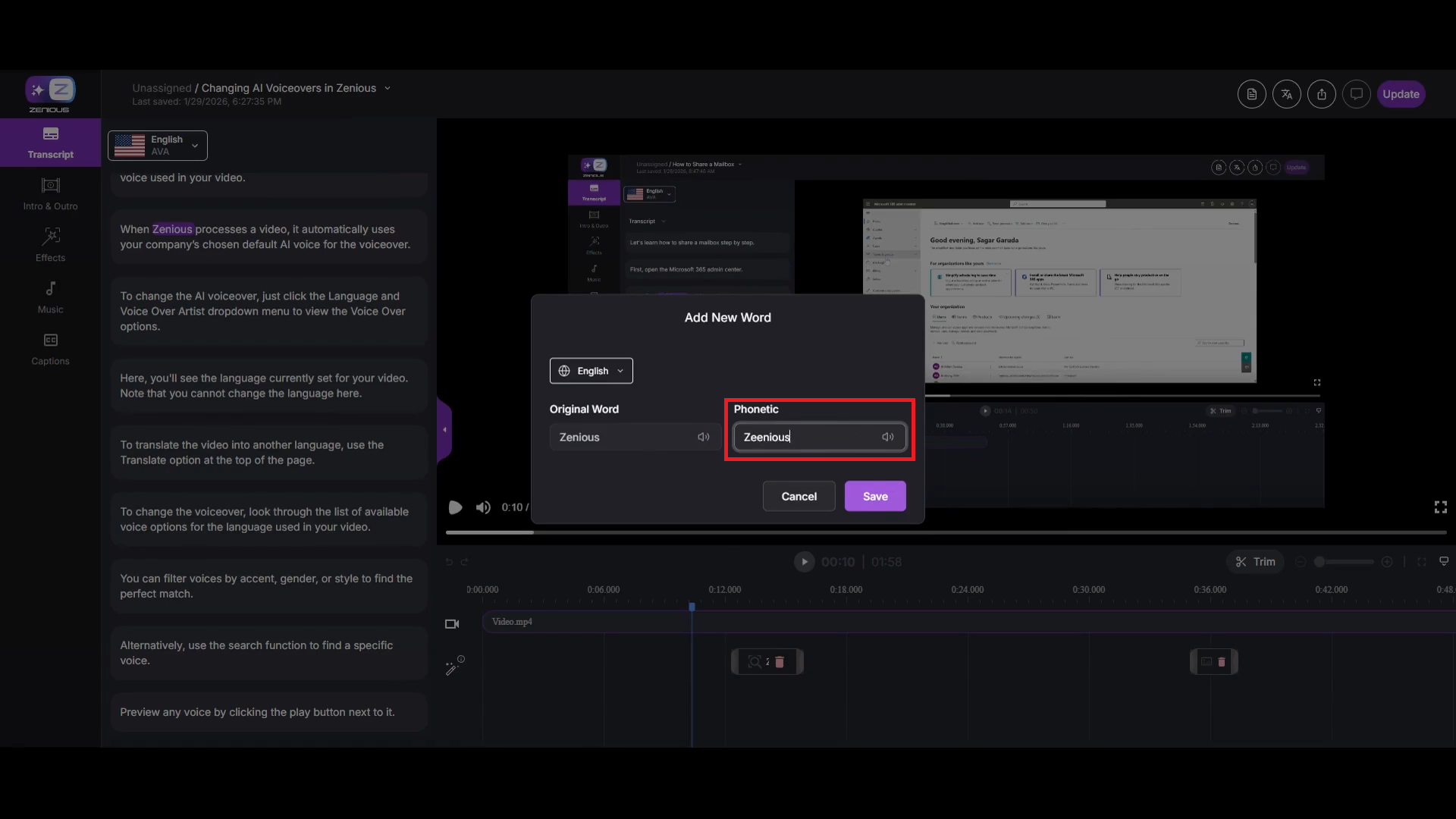Play the Phonetic word audio preview
Viewport: 1456px width, 819px height.
(887, 438)
